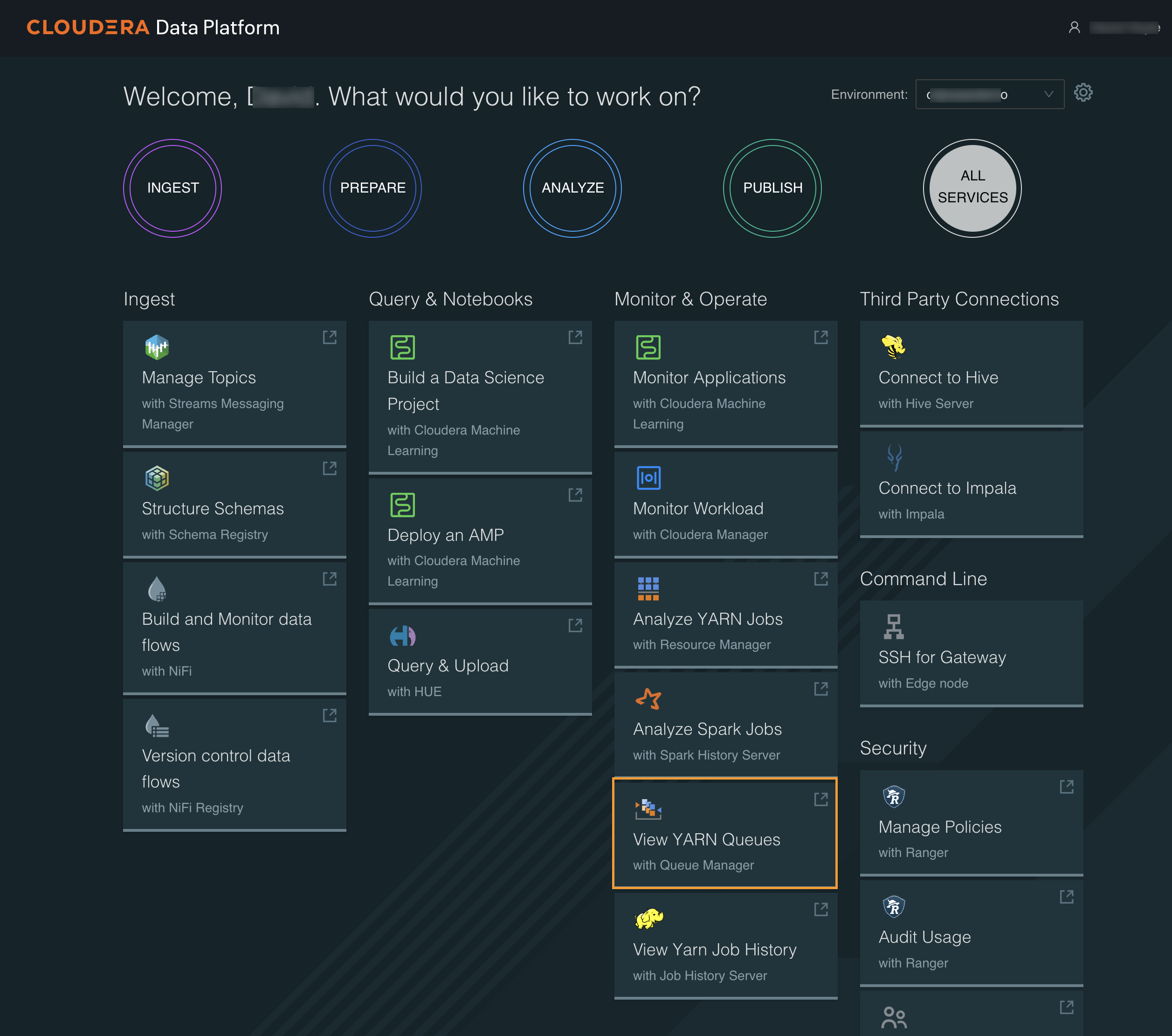The height and width of the screenshot is (1036, 1172).
Task: Open Build a Data Science Project
Action: pos(480,397)
